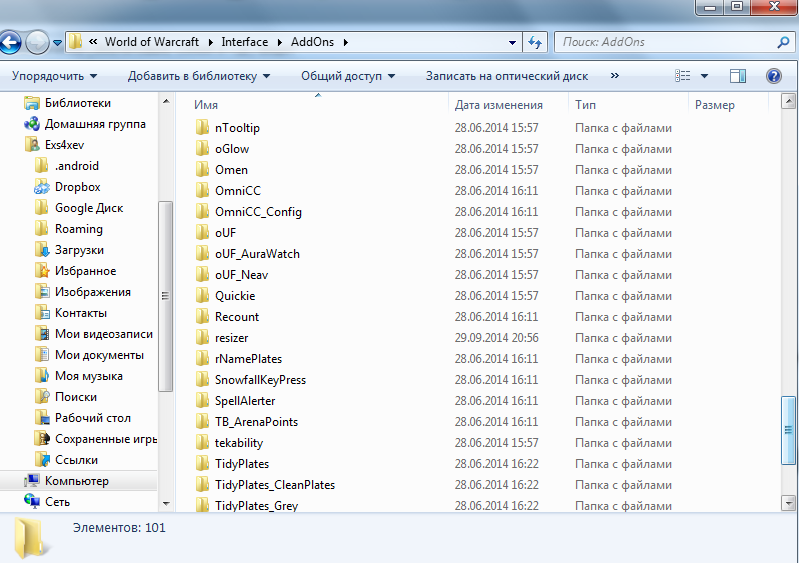Open Exs4xev user folder in sidebar
The image size is (799, 563).
(x=54, y=145)
